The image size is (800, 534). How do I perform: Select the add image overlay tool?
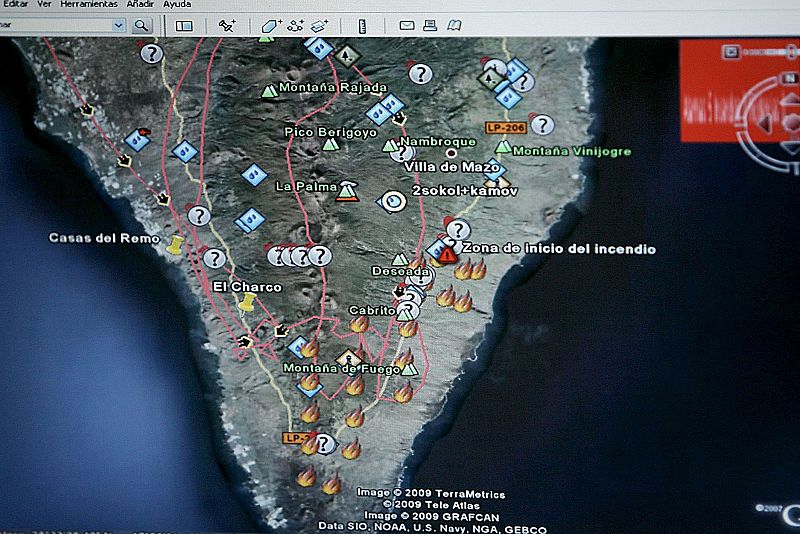point(319,26)
